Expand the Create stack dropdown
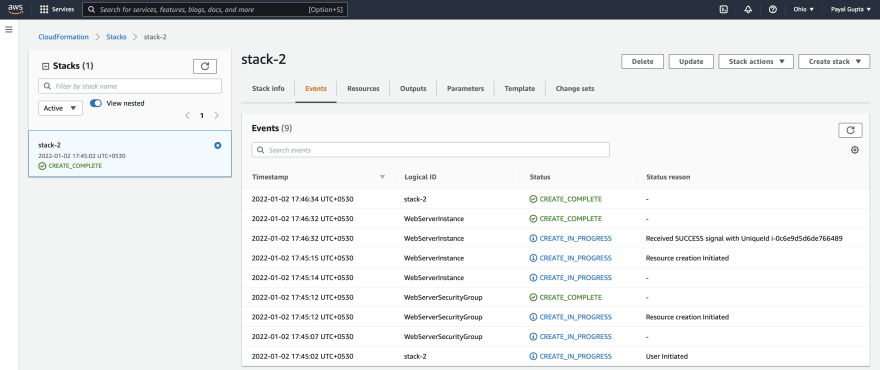This screenshot has height=370, width=880. click(x=835, y=62)
